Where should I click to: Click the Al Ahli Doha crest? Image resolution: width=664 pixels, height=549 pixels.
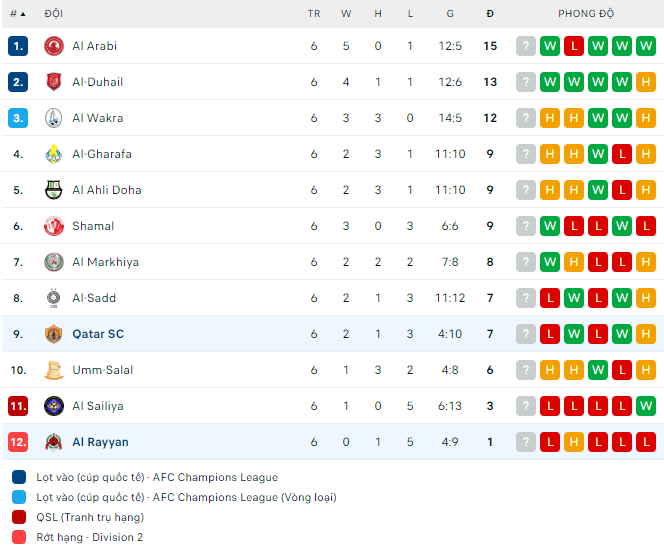point(54,190)
